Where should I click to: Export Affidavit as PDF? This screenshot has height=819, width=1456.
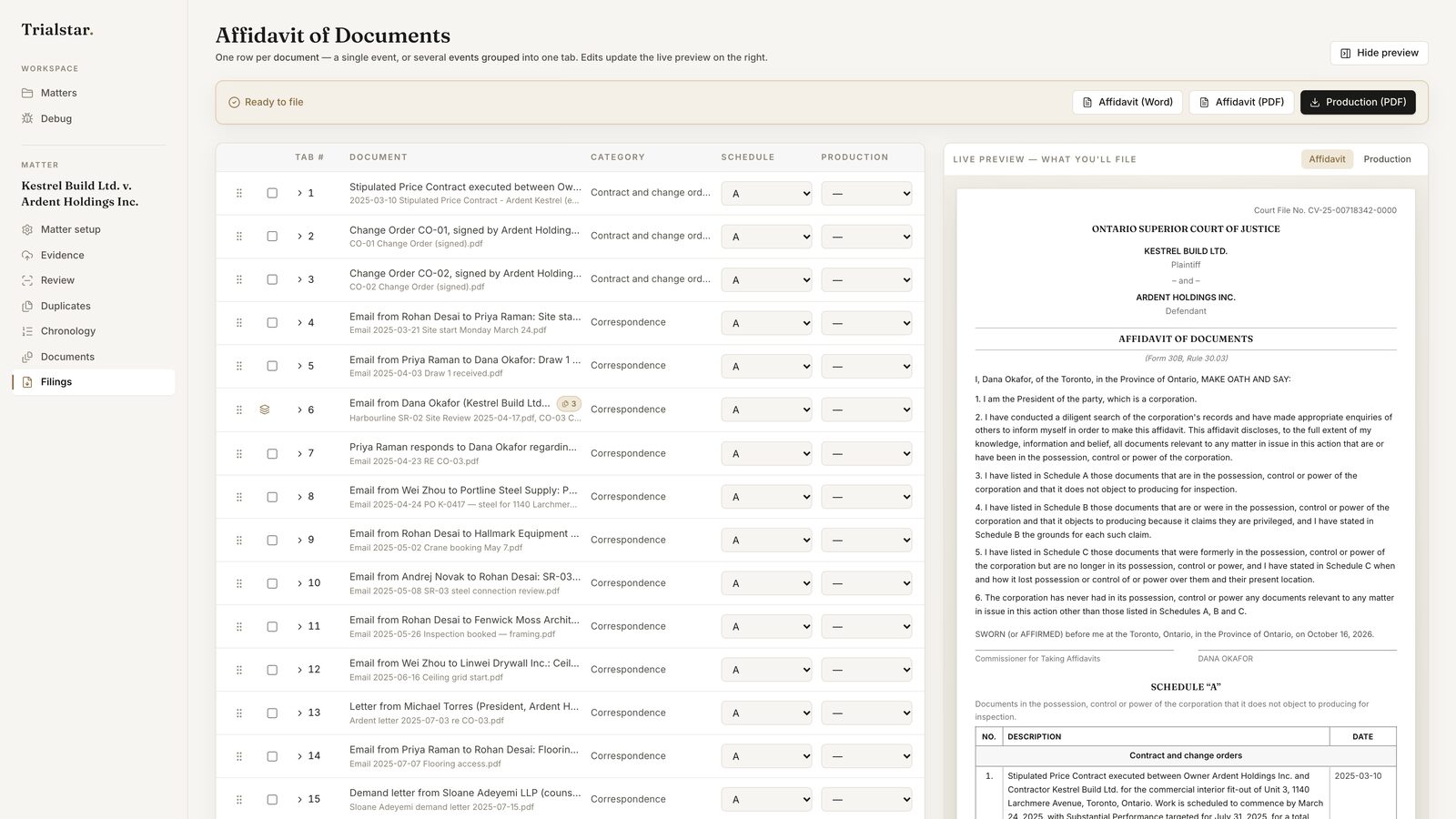click(x=1241, y=102)
